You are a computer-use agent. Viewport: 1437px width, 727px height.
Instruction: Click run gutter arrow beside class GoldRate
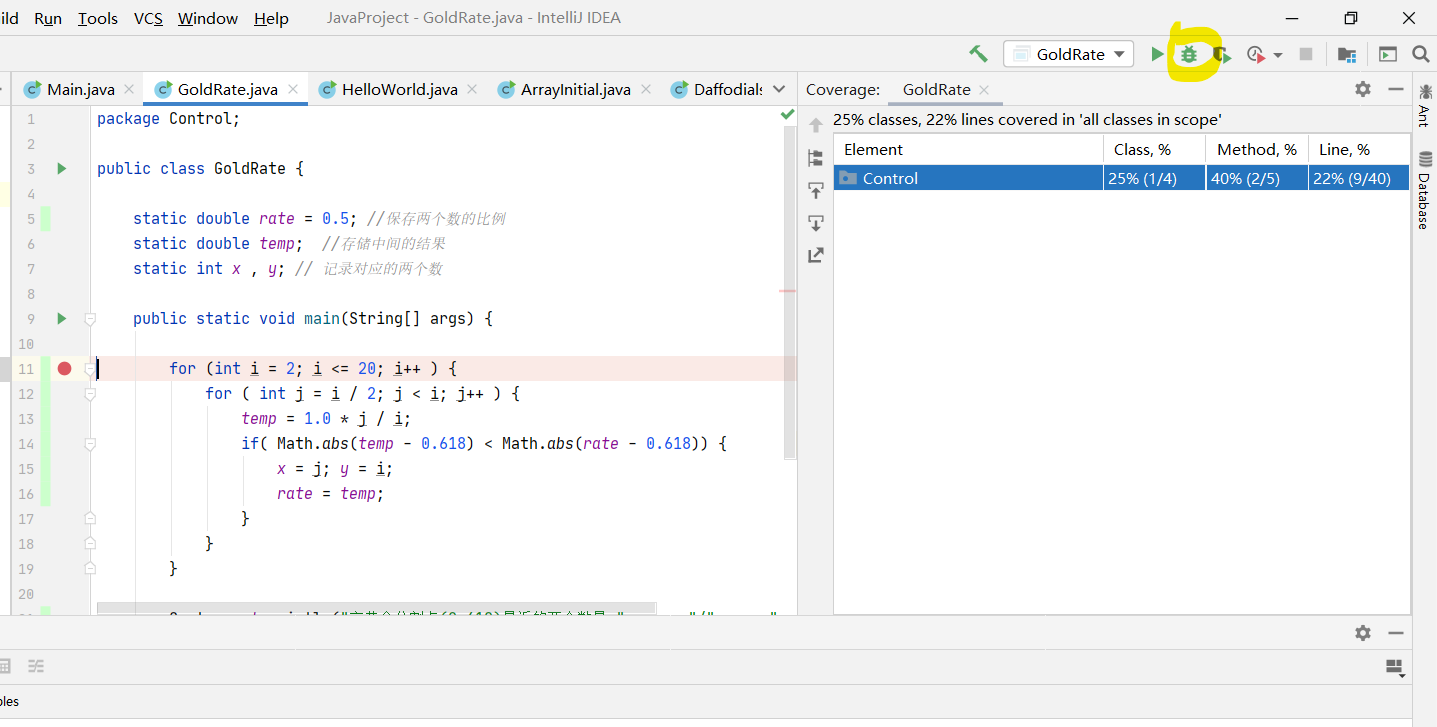point(62,169)
